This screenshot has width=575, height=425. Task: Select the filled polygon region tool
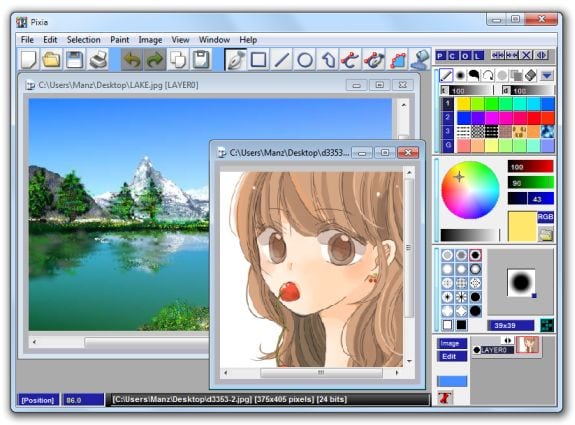pyautogui.click(x=398, y=60)
